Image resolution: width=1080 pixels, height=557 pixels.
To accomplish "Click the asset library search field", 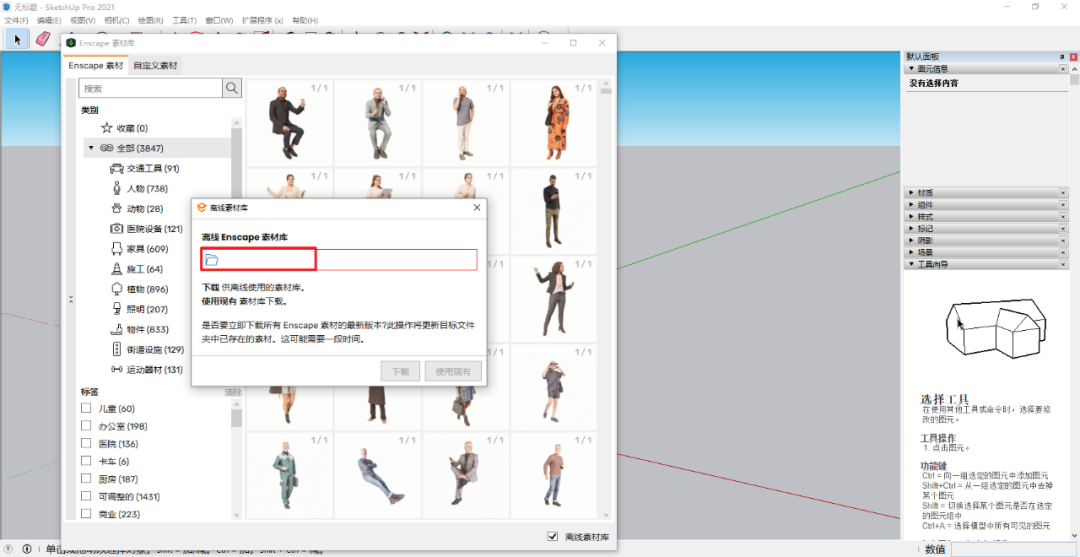I will click(150, 89).
